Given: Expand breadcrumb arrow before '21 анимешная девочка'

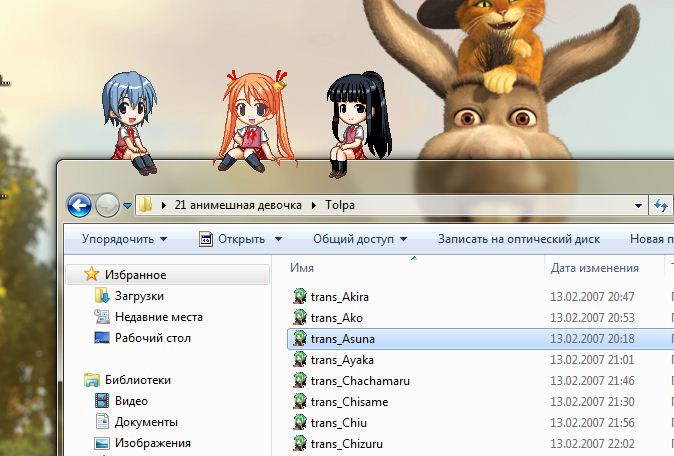Looking at the screenshot, I should point(163,206).
